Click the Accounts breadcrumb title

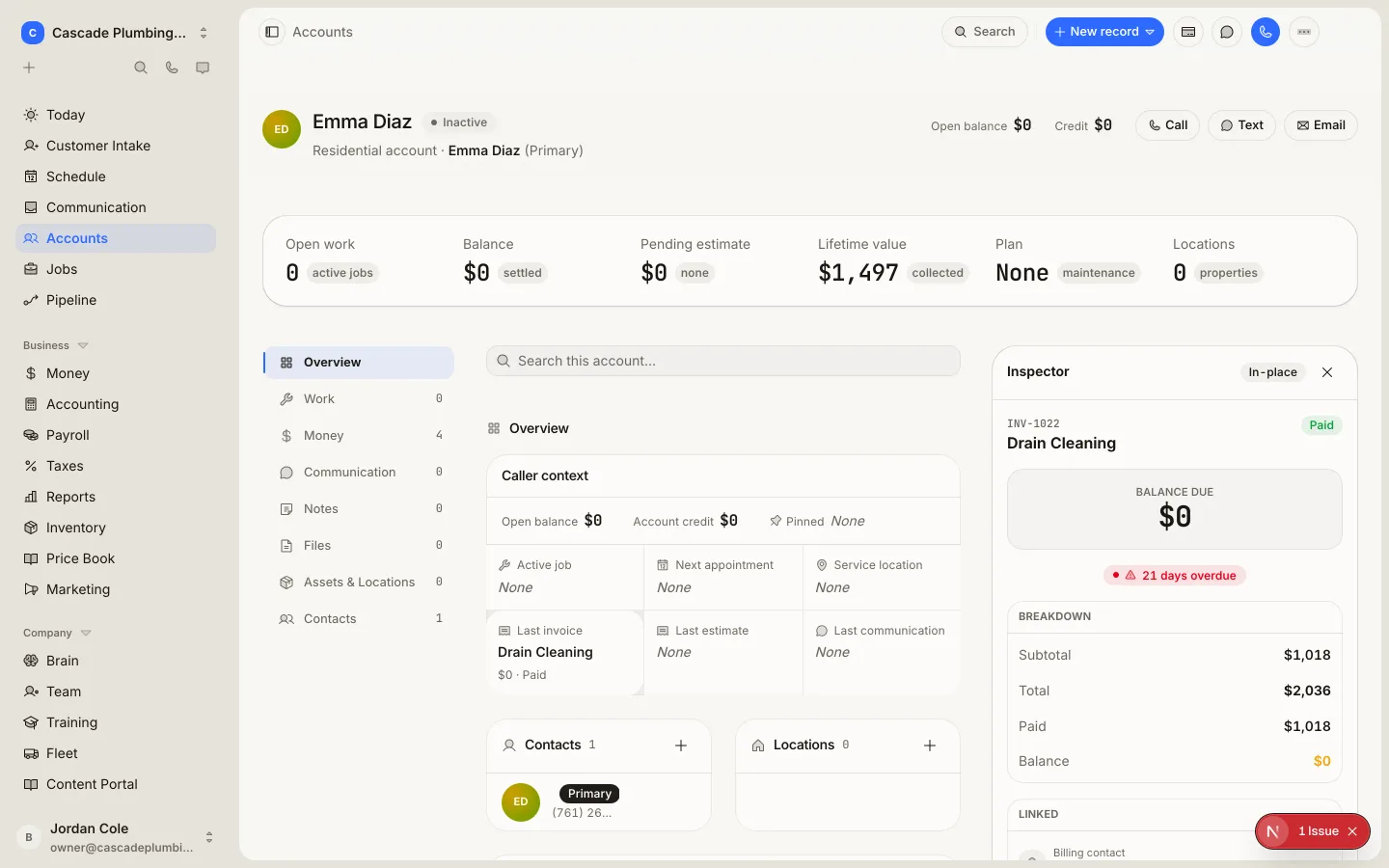pyautogui.click(x=322, y=32)
